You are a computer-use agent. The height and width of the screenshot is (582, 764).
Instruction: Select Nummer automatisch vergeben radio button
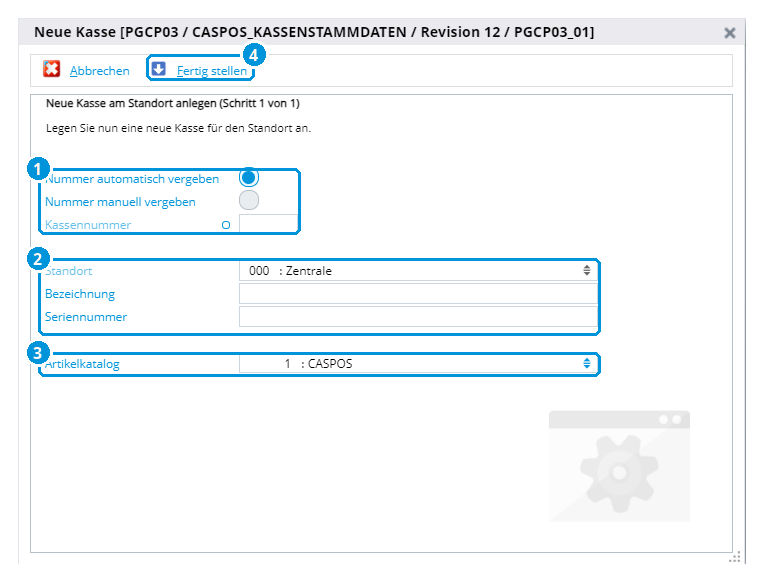coord(248,177)
